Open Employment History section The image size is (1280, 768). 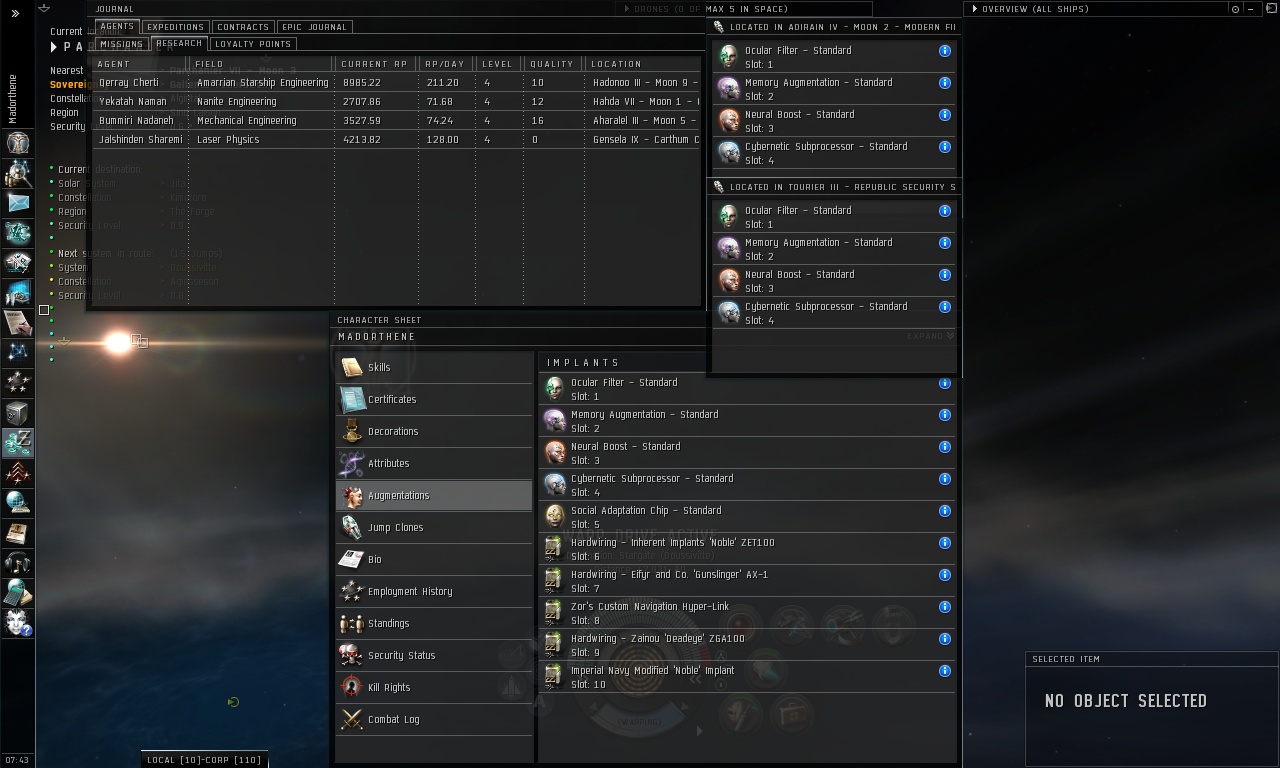[x=434, y=591]
